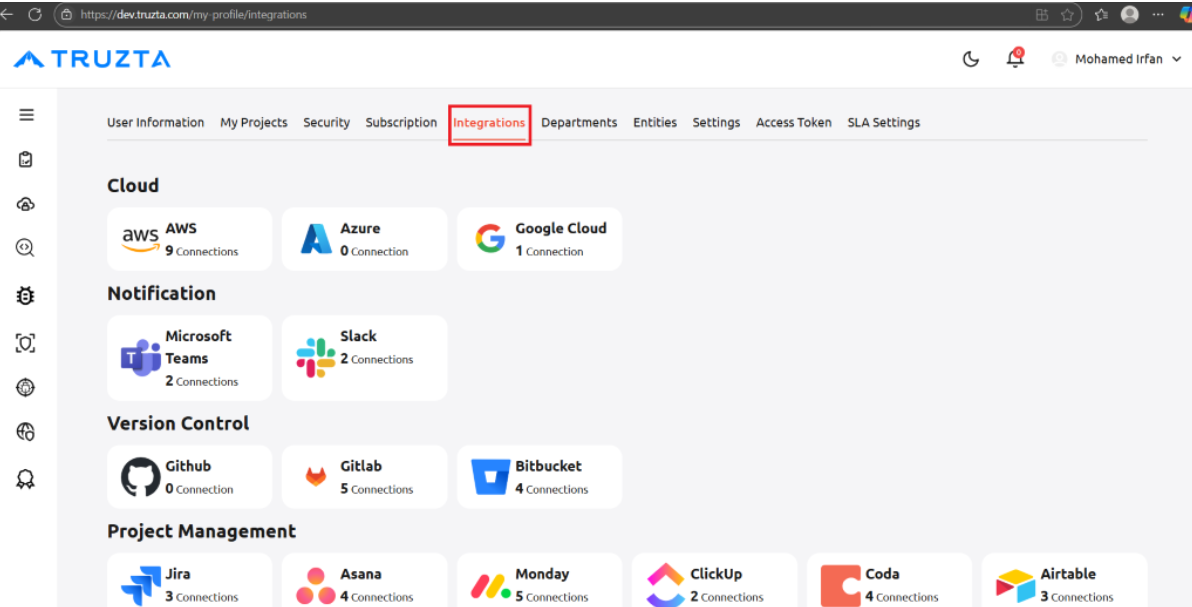Image resolution: width=1192 pixels, height=607 pixels.
Task: Open the globe shield sidebar icon
Action: pos(25,432)
